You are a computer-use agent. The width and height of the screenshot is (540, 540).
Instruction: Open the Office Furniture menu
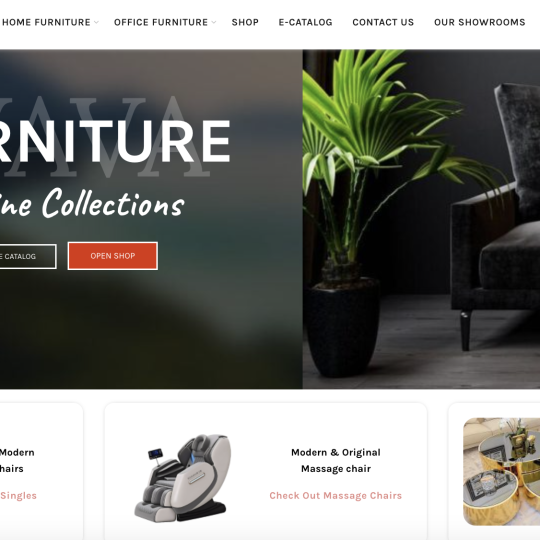click(x=161, y=22)
